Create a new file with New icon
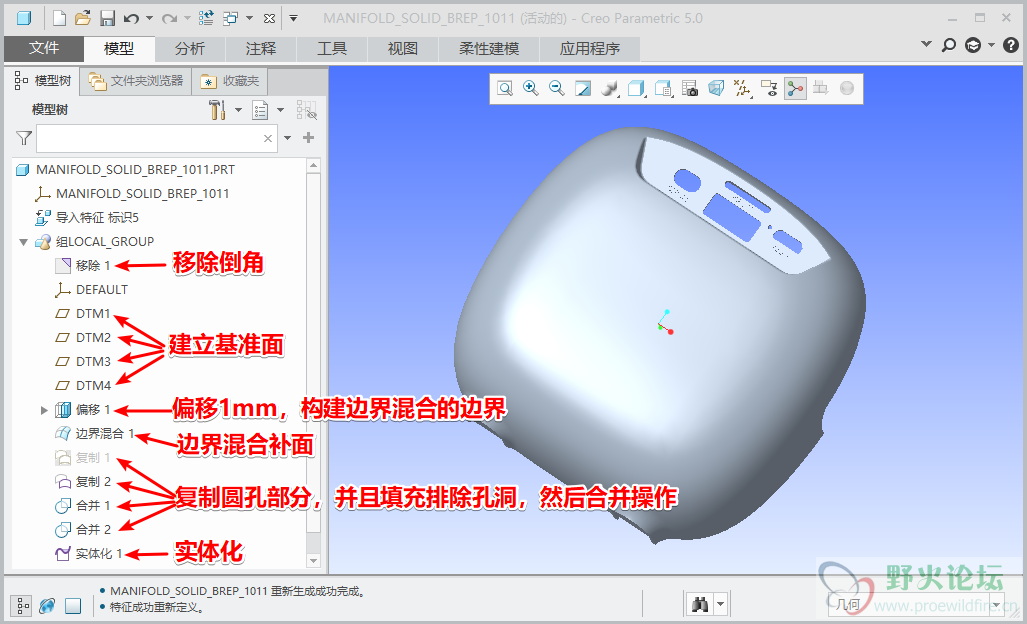1027x624 pixels. [59, 18]
